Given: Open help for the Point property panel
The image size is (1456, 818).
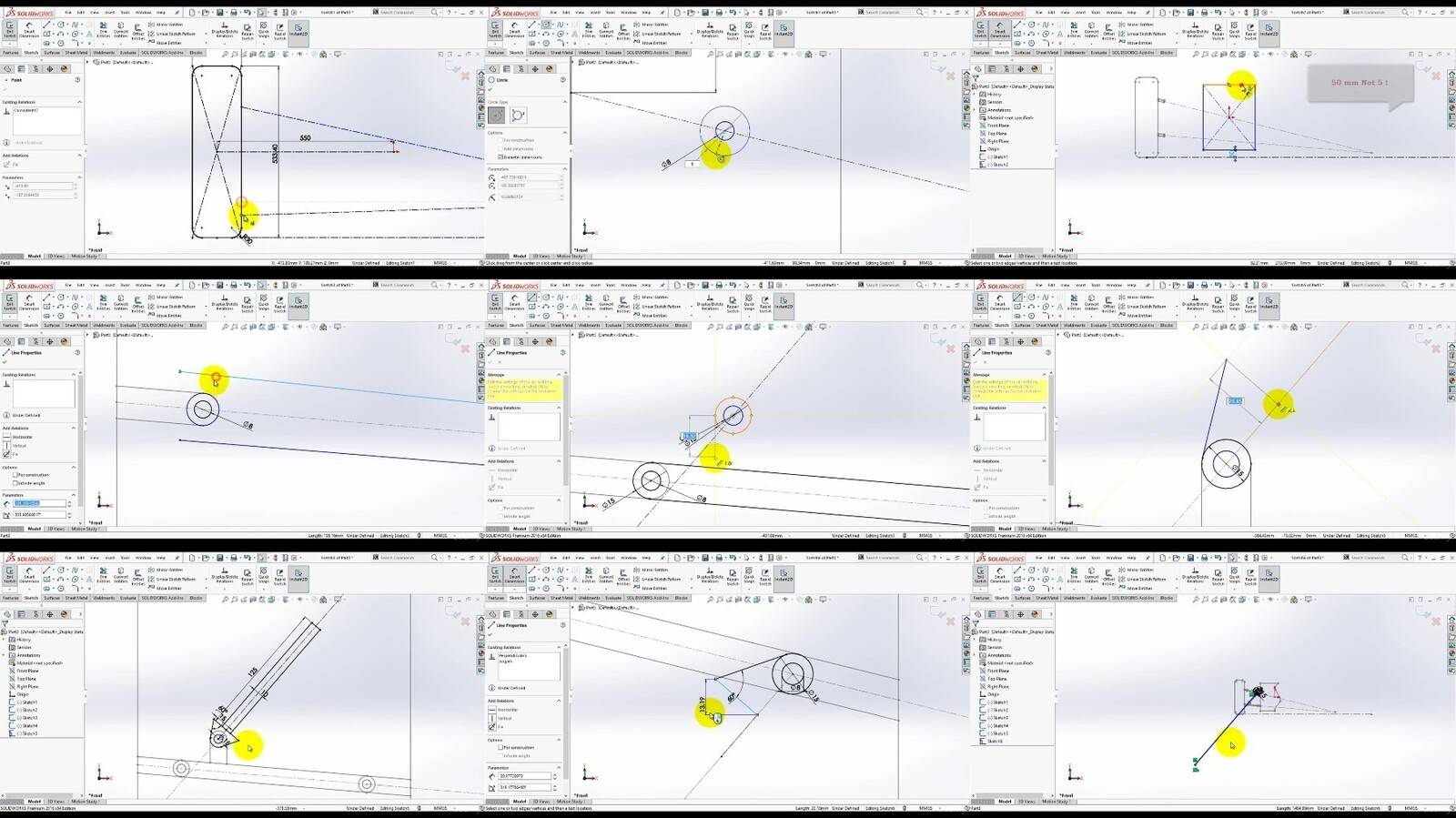Looking at the screenshot, I should pos(77,80).
